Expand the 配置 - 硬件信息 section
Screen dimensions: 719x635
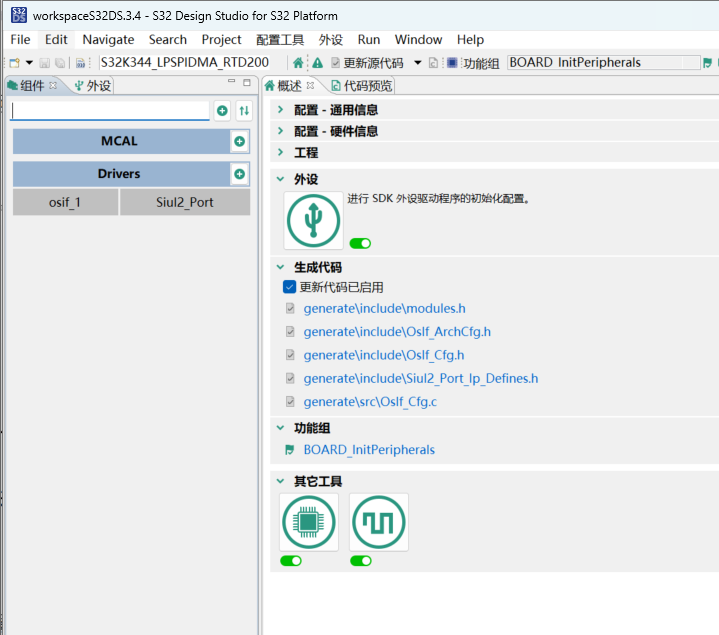coord(281,131)
